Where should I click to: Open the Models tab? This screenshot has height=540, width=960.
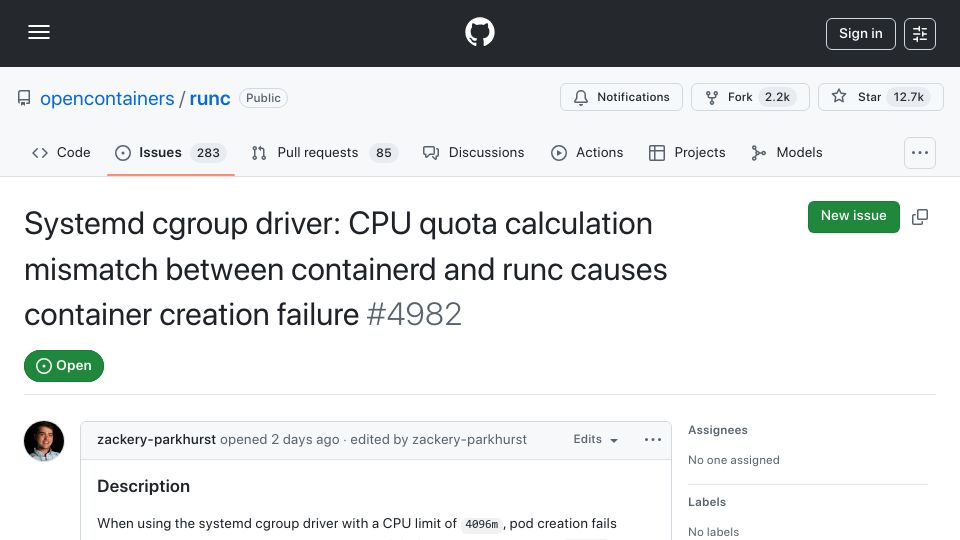point(787,152)
